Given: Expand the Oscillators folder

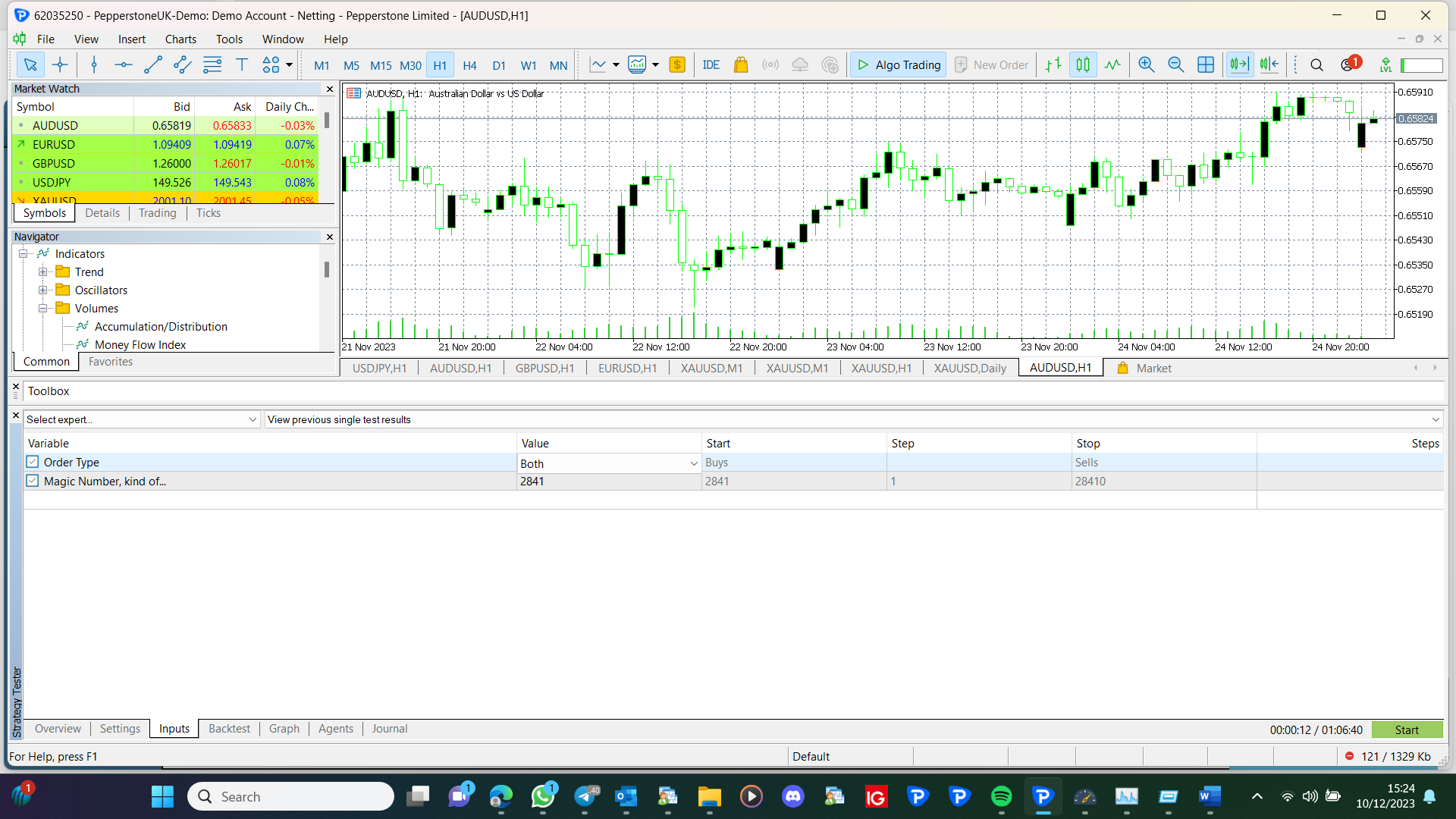Looking at the screenshot, I should point(43,290).
